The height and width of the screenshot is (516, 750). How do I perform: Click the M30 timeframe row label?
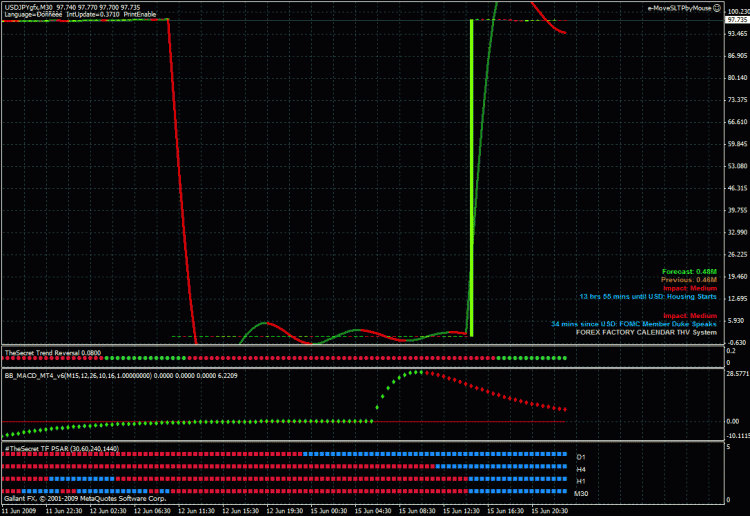click(x=581, y=494)
